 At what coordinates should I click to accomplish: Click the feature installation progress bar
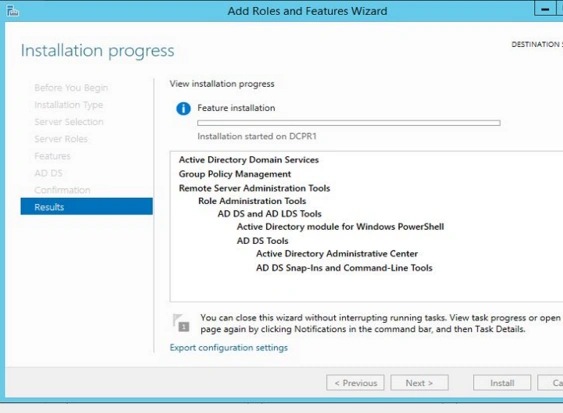point(349,123)
